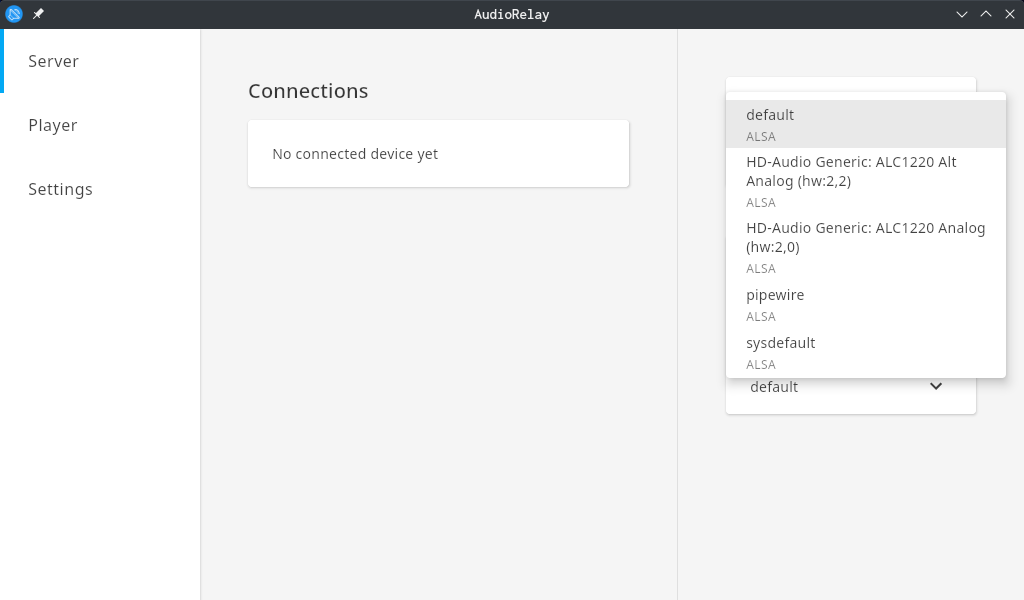Go to the Settings tab
1024x600 pixels.
point(60,189)
